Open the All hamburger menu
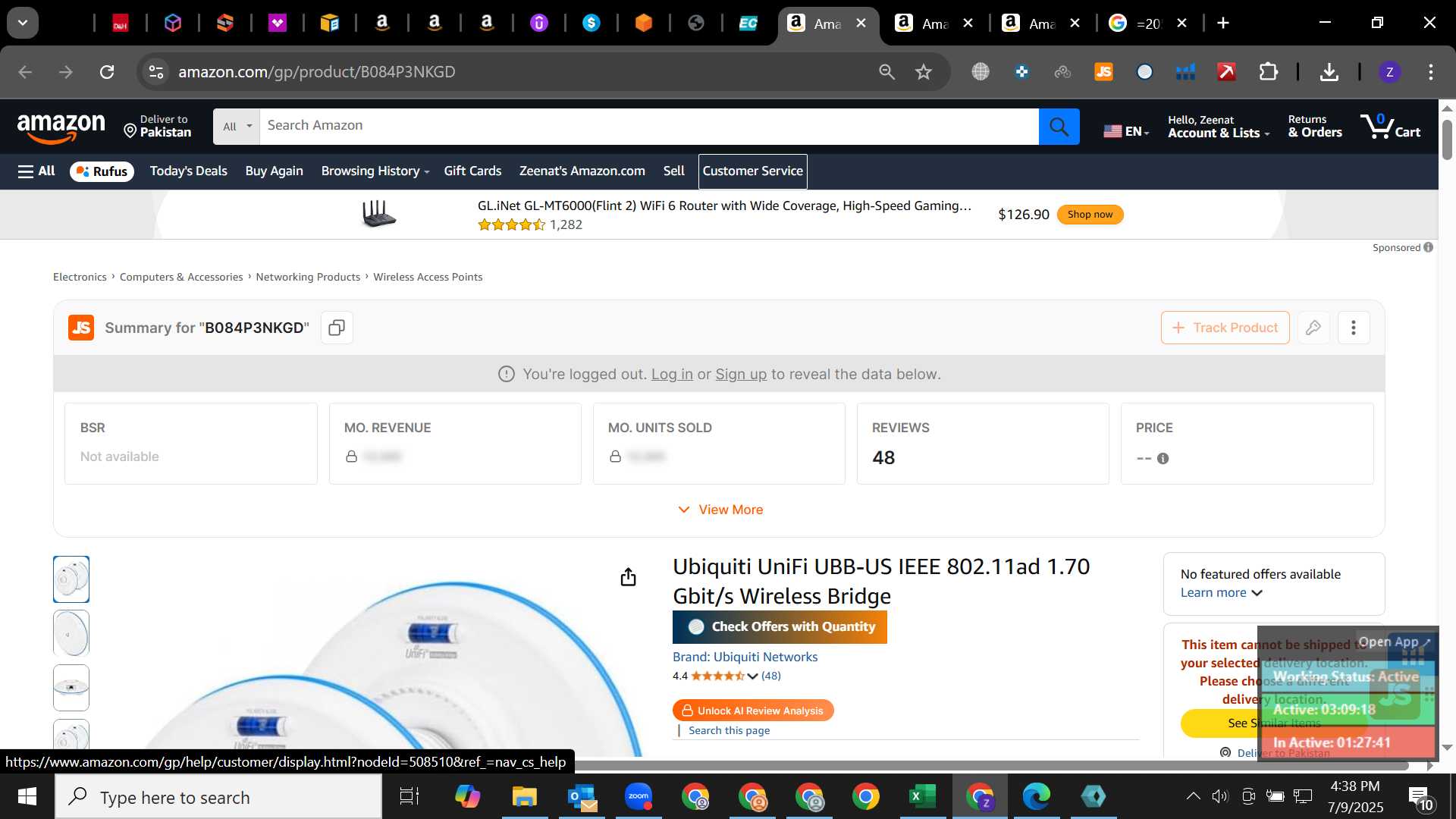This screenshot has width=1456, height=819. 36,171
